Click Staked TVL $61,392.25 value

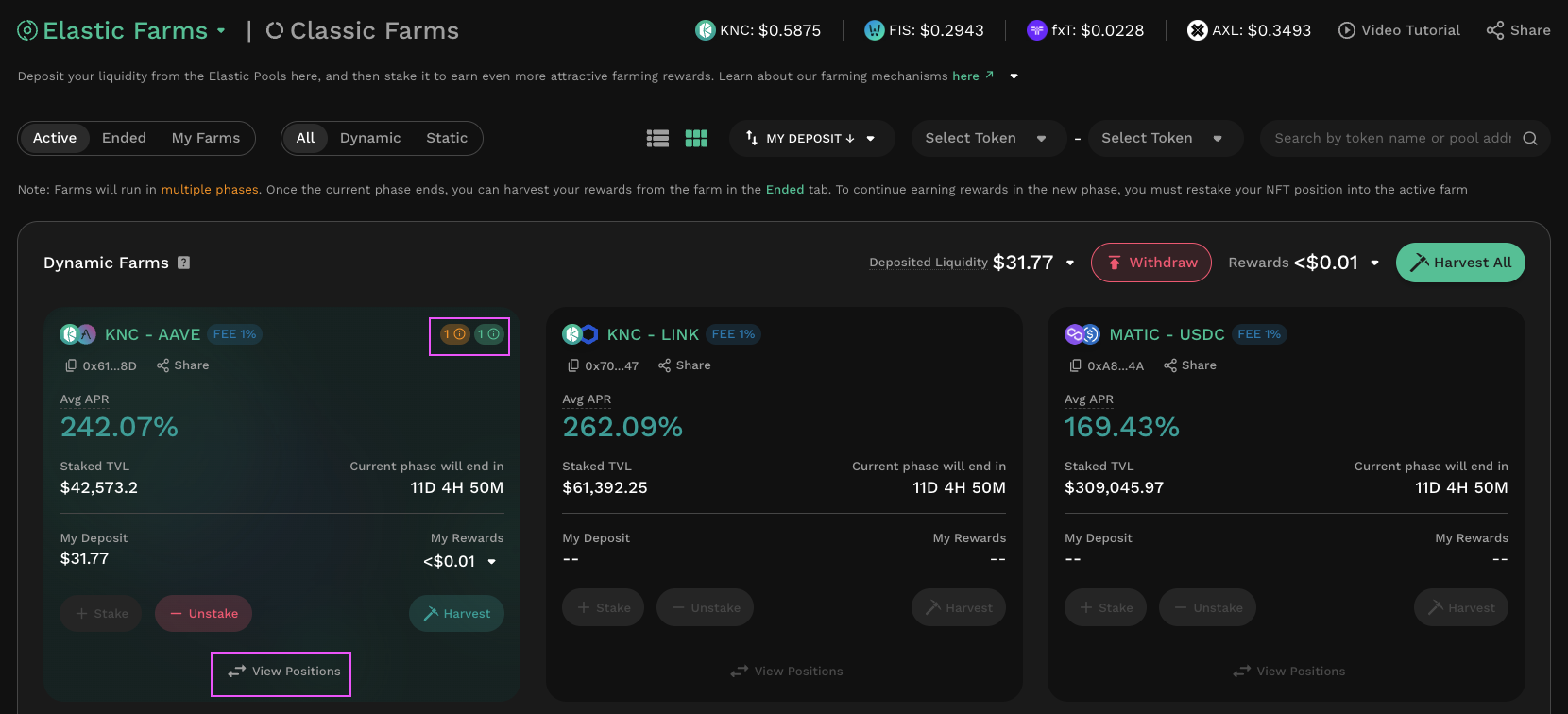[x=605, y=487]
